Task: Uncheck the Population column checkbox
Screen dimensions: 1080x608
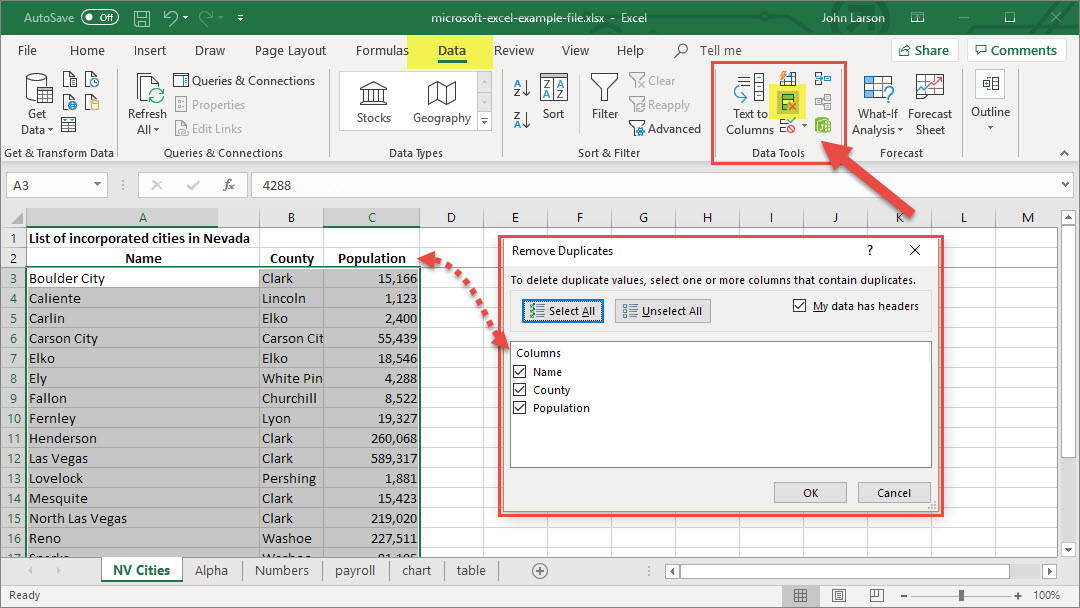Action: [519, 408]
